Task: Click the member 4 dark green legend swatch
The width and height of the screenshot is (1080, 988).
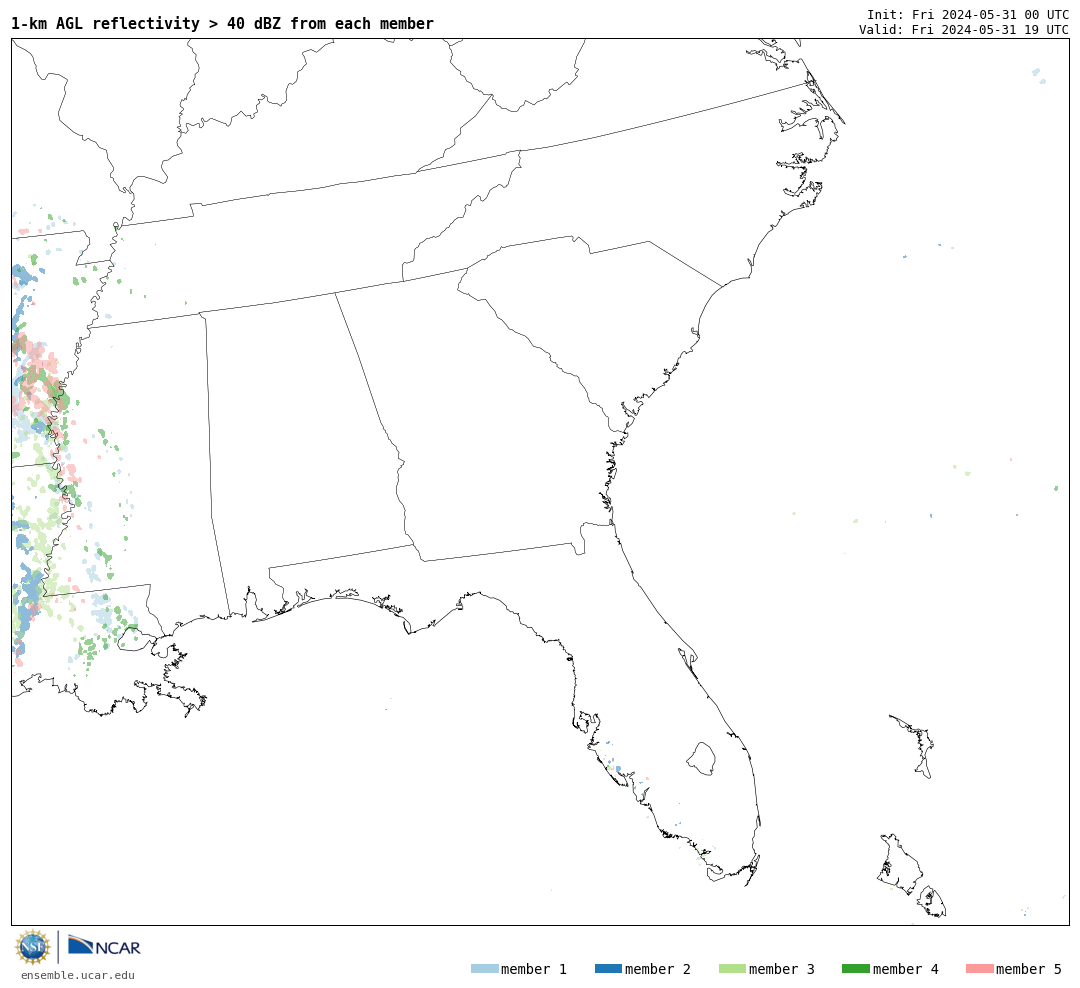Action: point(855,968)
